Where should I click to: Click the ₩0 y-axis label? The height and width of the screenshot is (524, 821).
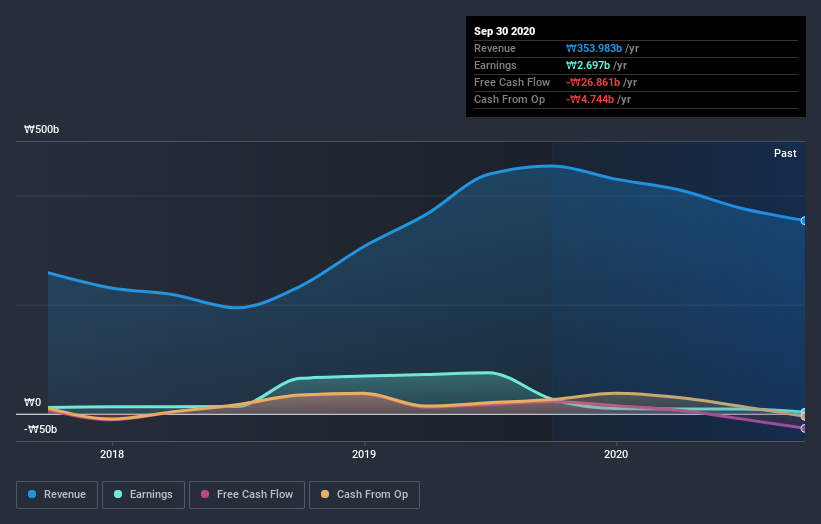[32, 403]
